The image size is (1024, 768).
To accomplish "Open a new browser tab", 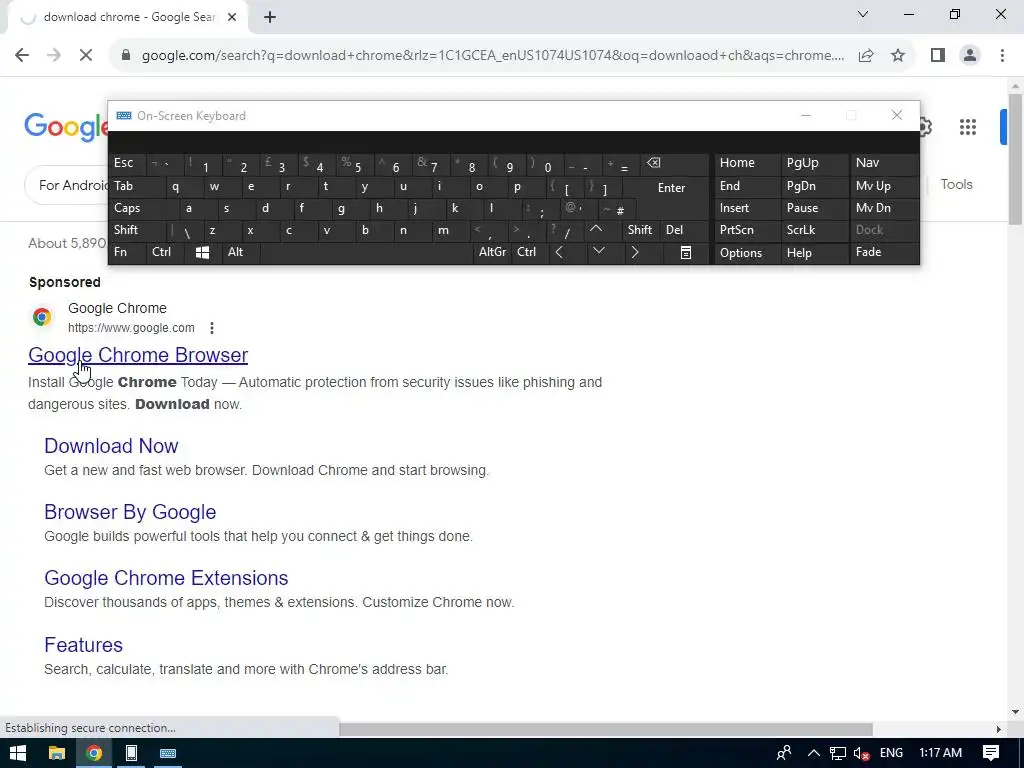I will 270,18.
